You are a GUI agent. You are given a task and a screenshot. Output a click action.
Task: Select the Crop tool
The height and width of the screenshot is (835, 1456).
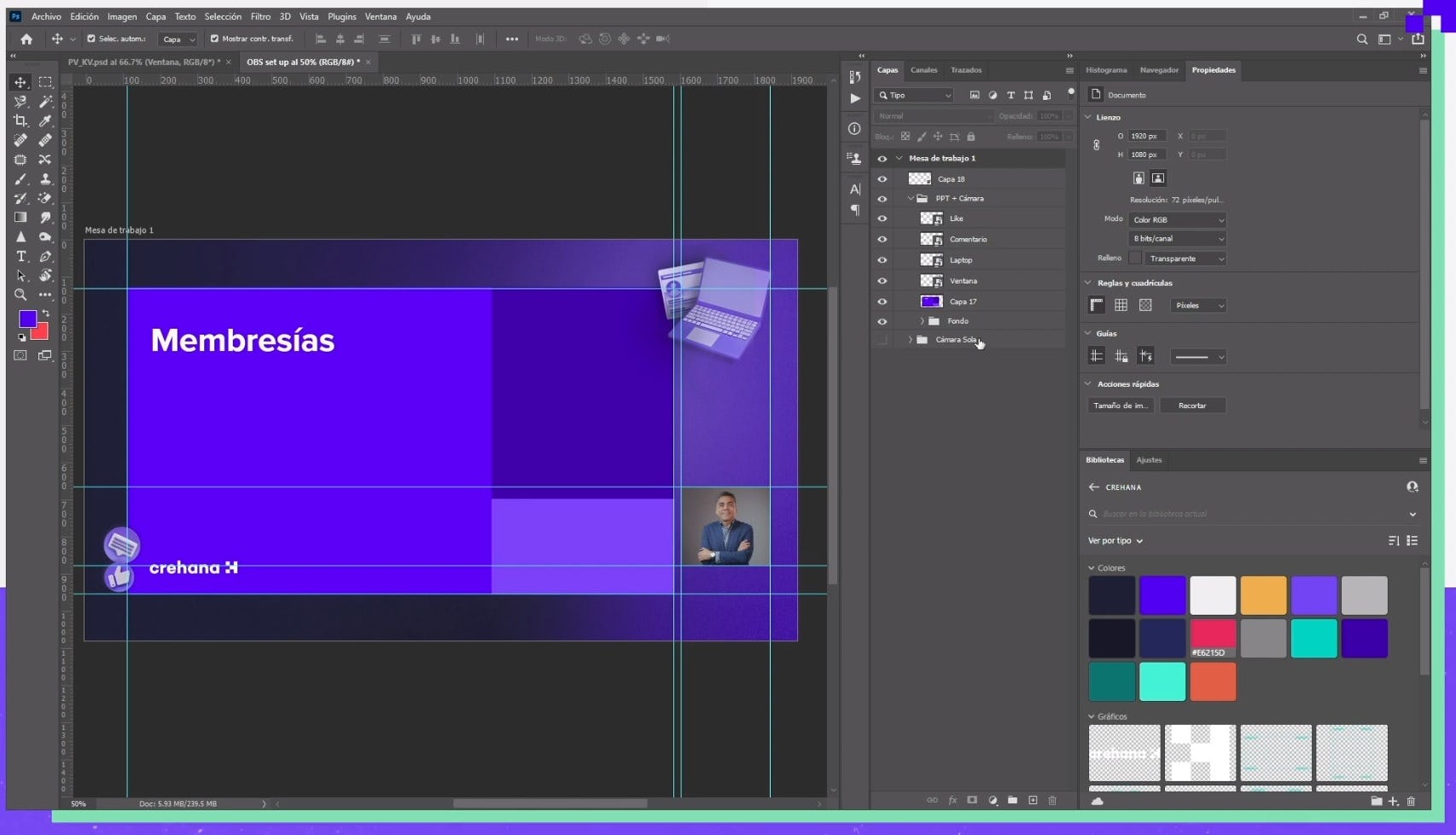[20, 121]
